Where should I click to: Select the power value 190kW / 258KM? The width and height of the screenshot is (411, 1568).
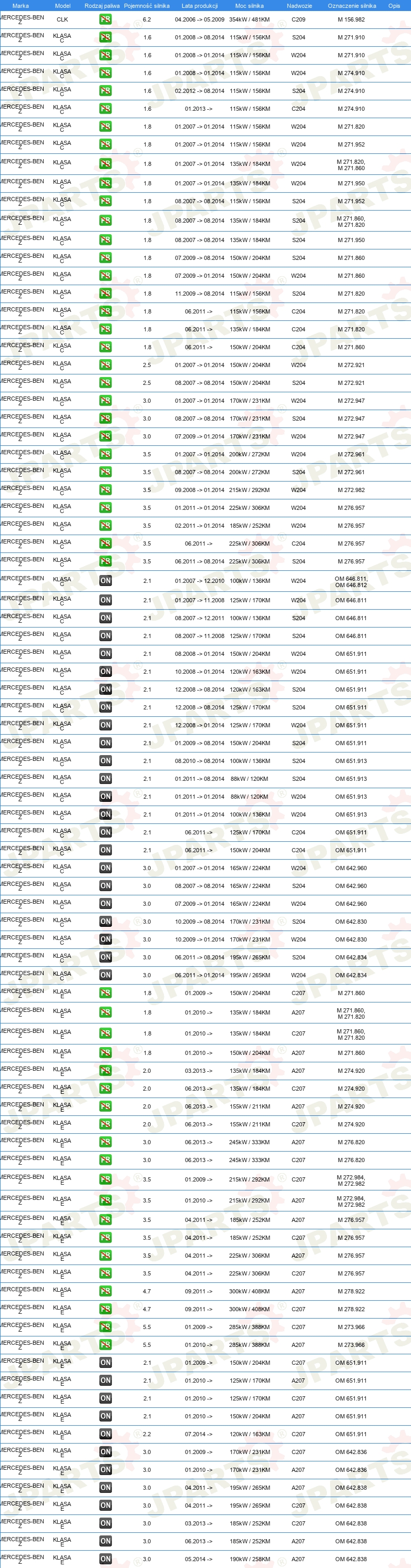coord(250,1560)
